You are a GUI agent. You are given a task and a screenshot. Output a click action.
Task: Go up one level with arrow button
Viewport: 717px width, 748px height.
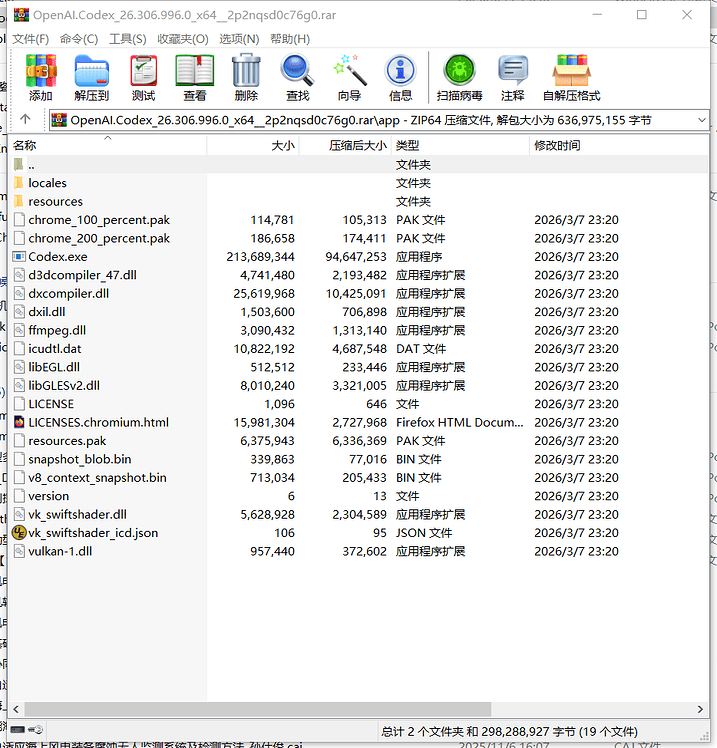click(25, 119)
